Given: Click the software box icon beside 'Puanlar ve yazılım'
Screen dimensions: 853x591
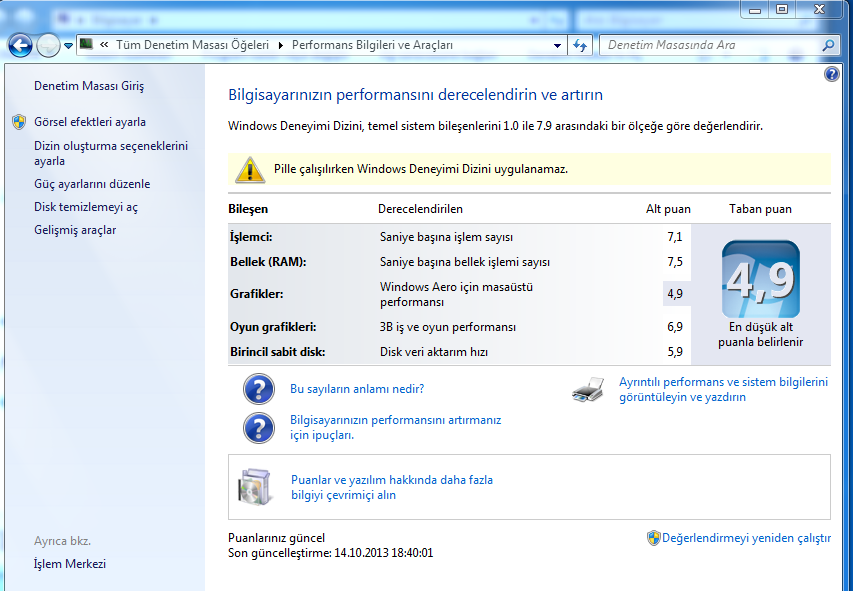Looking at the screenshot, I should (254, 487).
